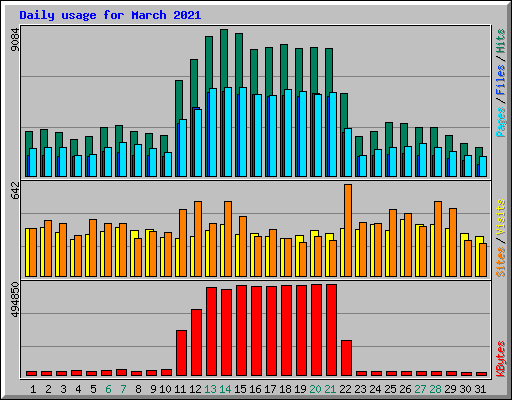
Task: Click day label 8 on the x-axis
Action: [x=138, y=389]
